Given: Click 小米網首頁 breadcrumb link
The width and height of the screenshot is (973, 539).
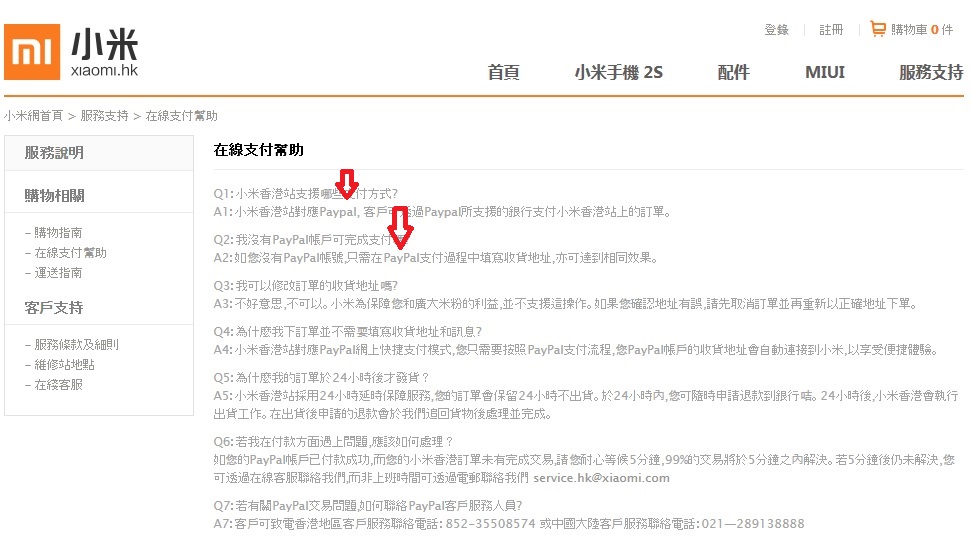Looking at the screenshot, I should pos(34,116).
